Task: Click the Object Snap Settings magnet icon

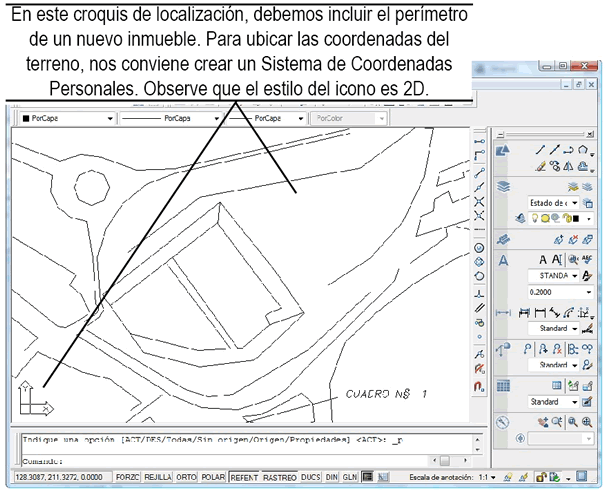Action: (x=479, y=386)
